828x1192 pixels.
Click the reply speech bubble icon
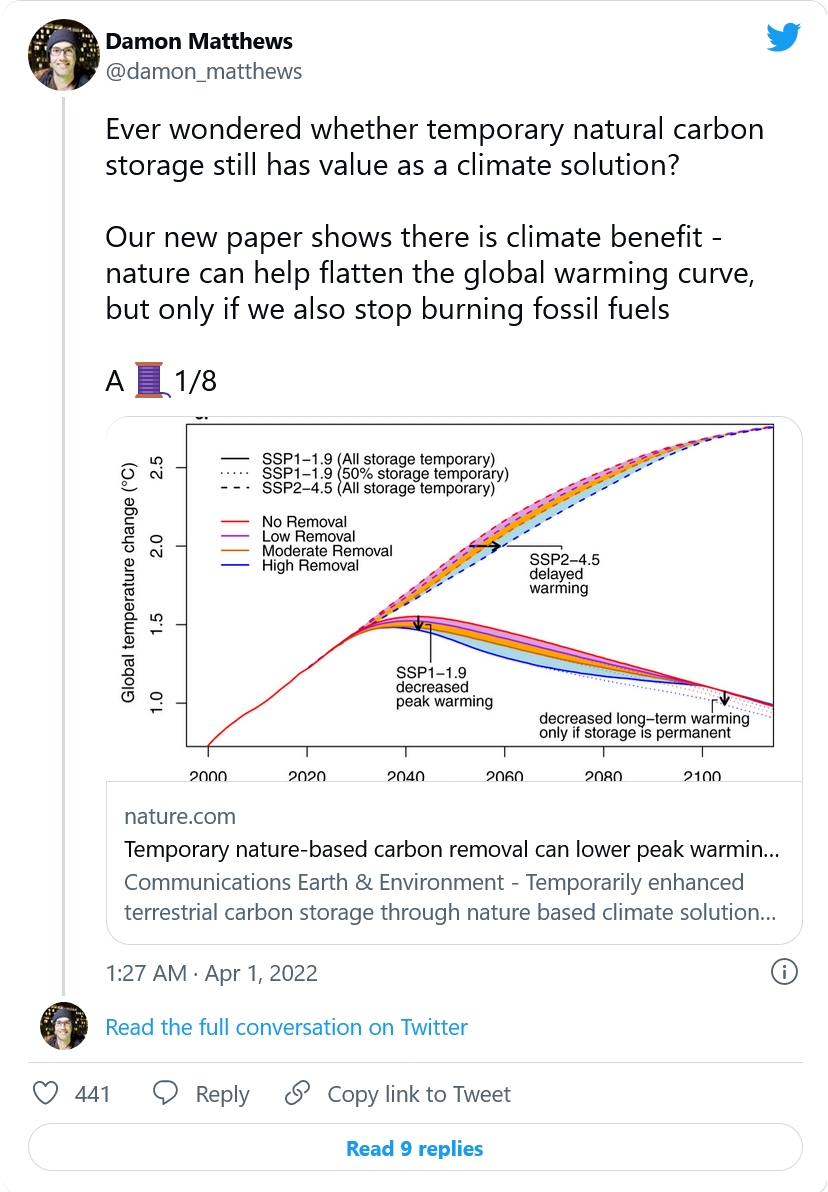click(165, 1093)
